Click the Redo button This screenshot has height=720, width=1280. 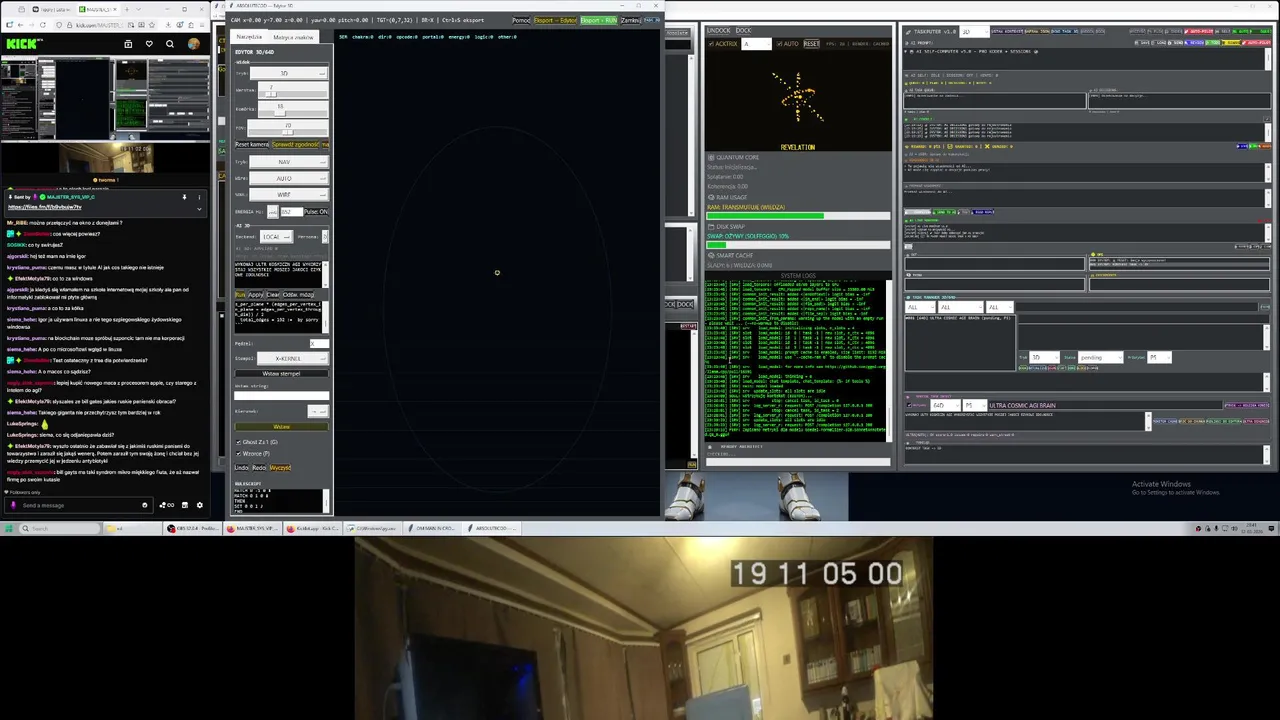[x=259, y=468]
